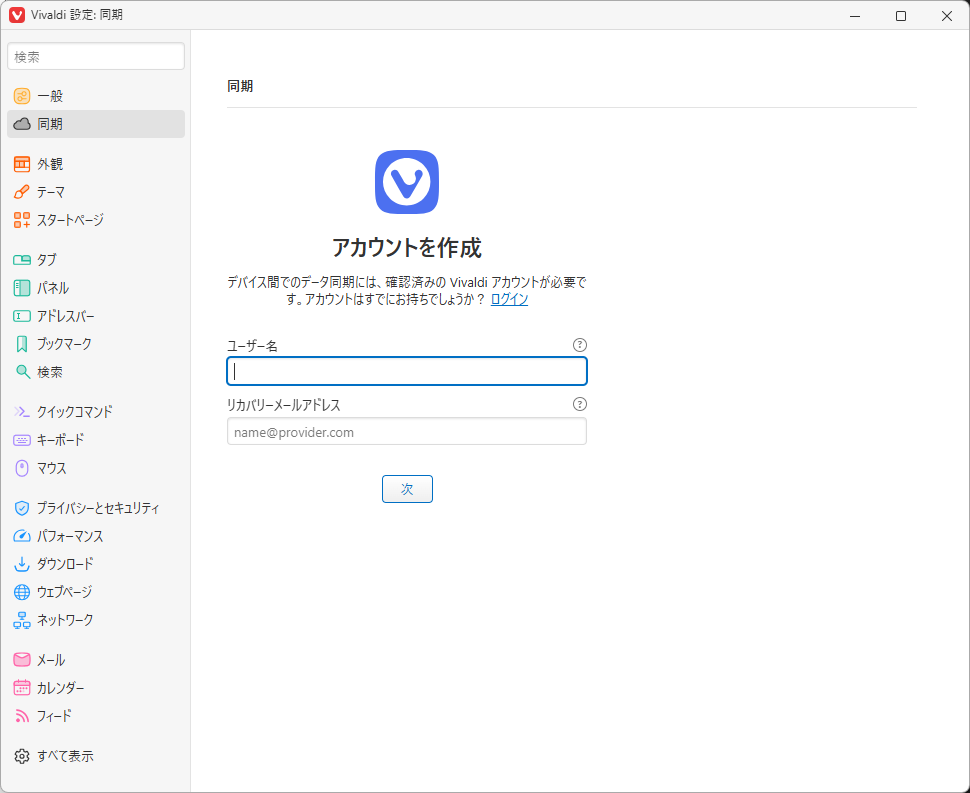Select ウェブページ label in sidebar
Image resolution: width=970 pixels, height=793 pixels.
point(64,592)
